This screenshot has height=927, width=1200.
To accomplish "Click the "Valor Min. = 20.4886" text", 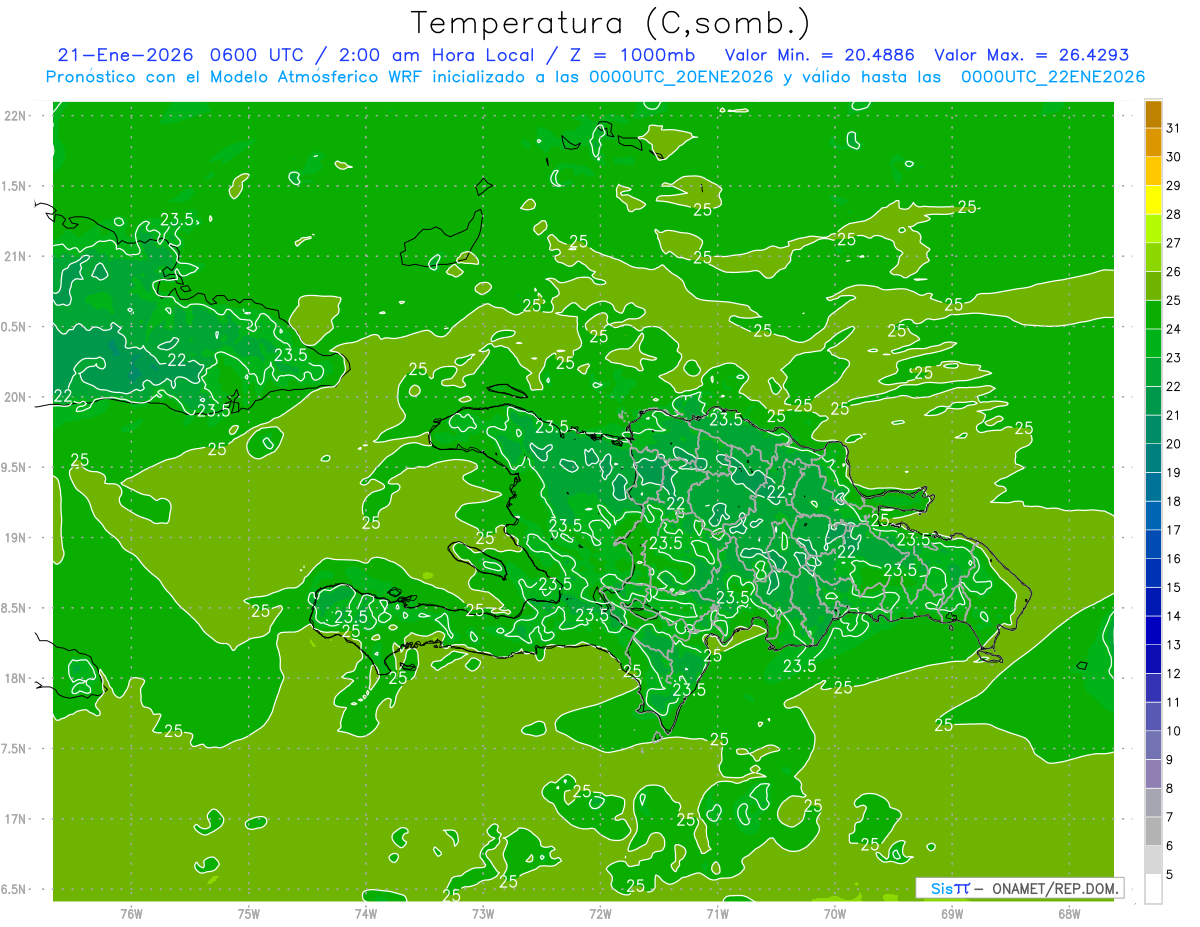I will pos(820,55).
